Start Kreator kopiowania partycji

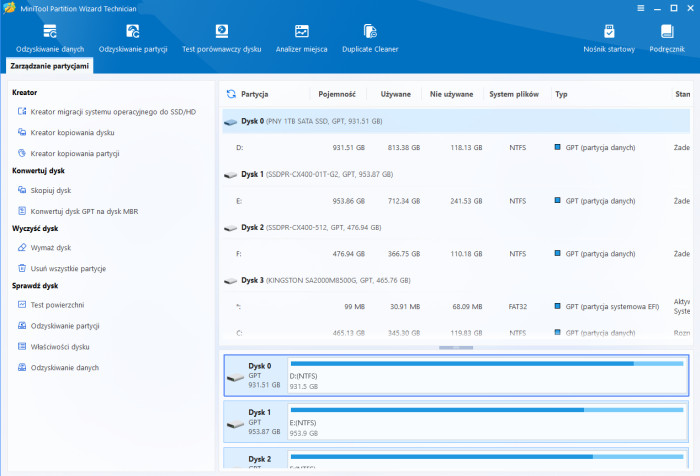pos(75,154)
